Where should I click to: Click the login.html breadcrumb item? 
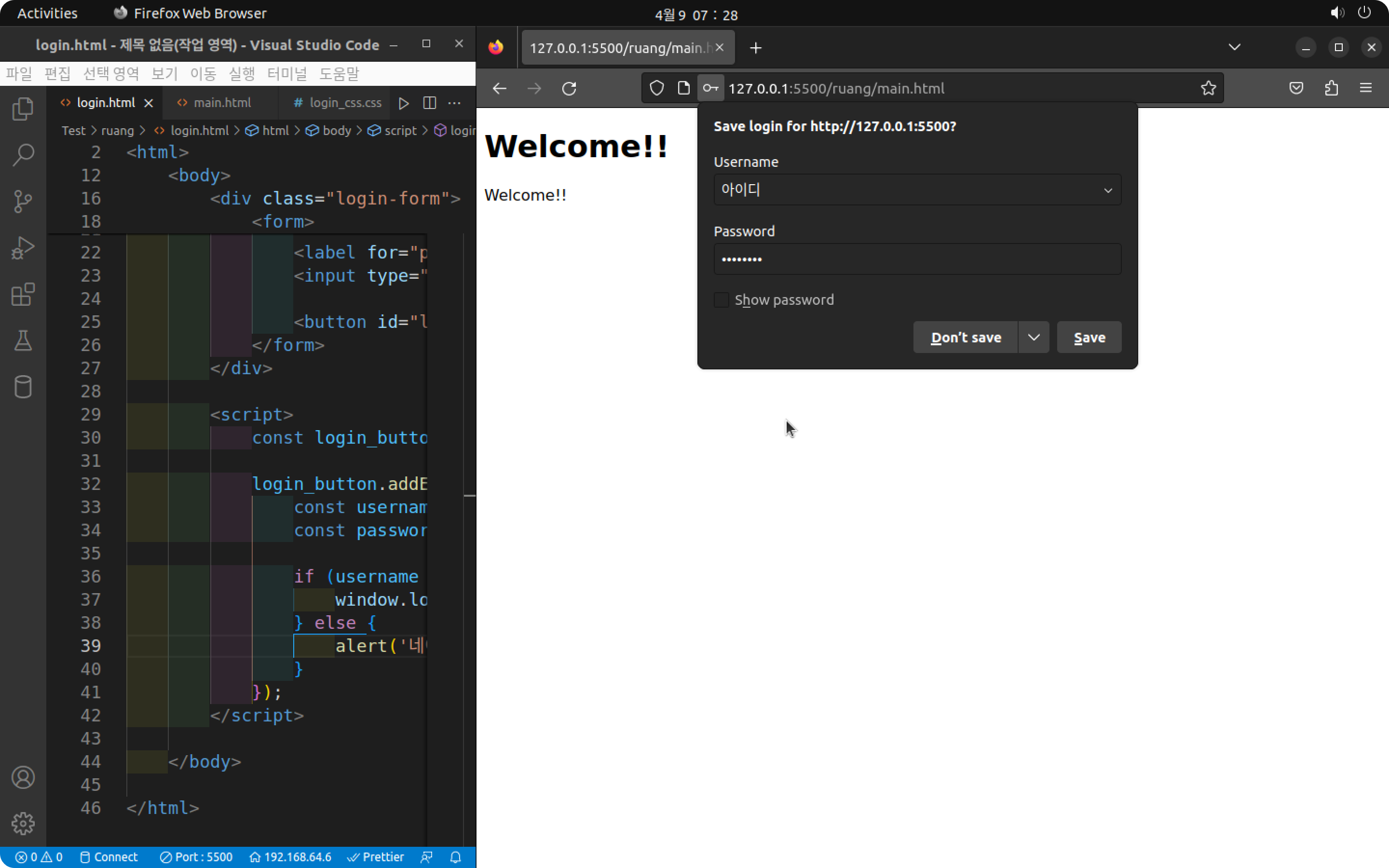coord(191,131)
